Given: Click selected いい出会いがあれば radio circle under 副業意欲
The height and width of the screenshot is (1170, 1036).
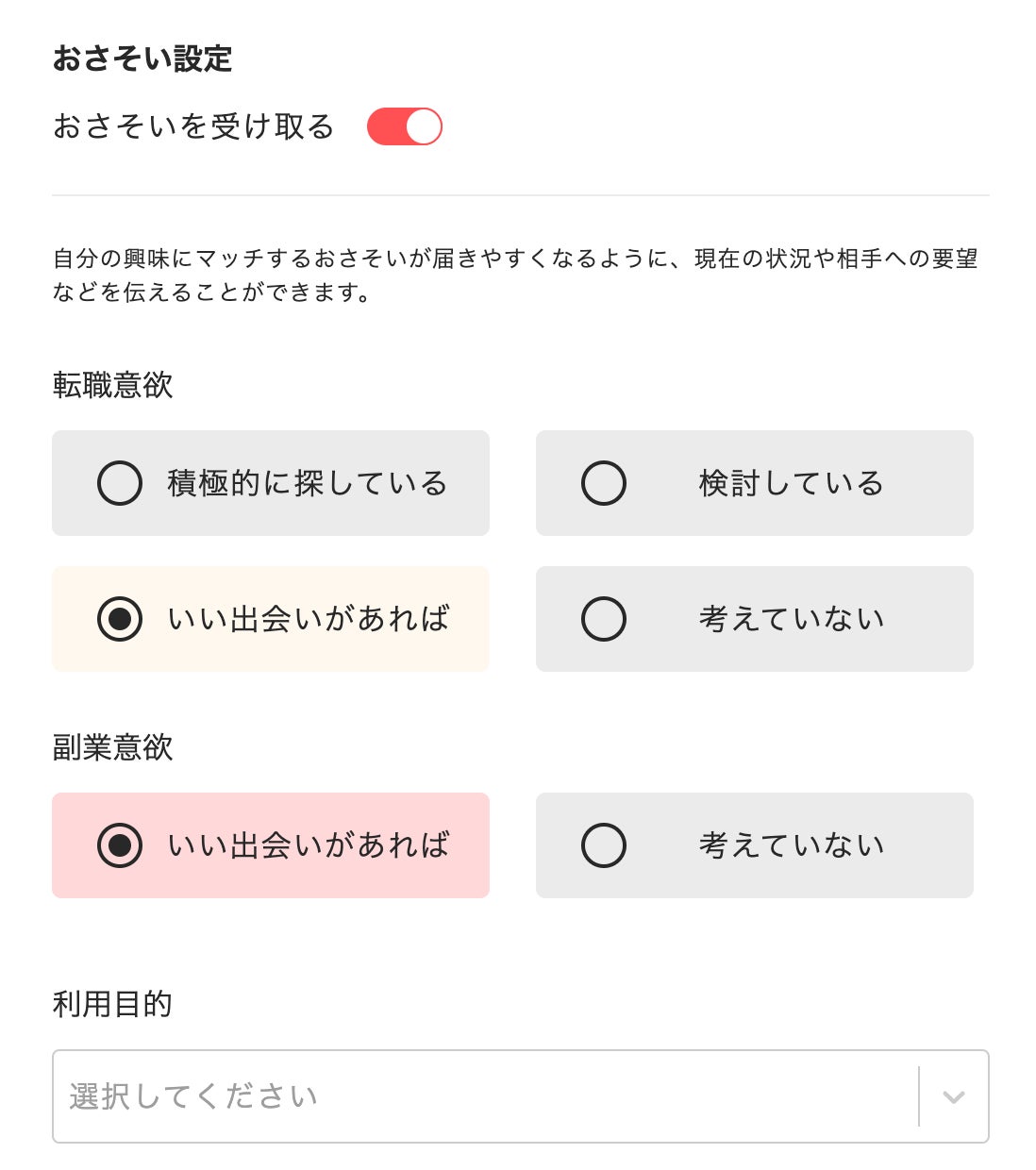Looking at the screenshot, I should click(x=120, y=845).
